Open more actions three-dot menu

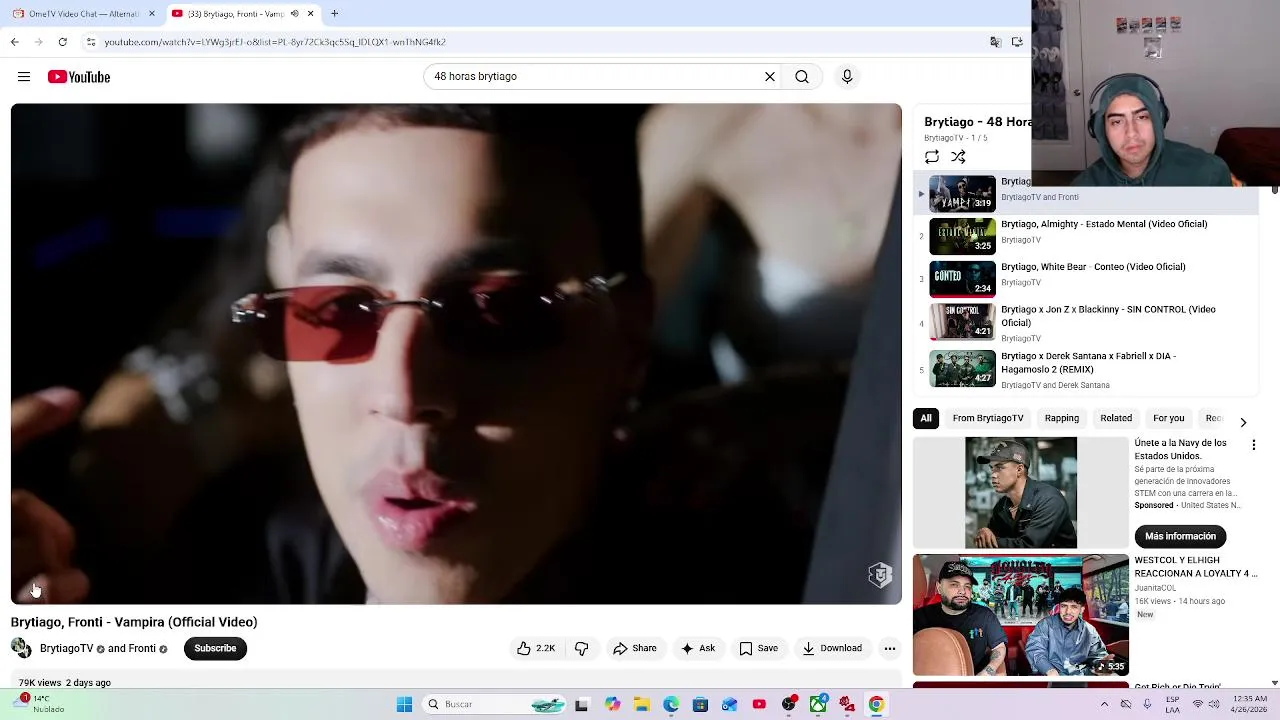click(890, 648)
